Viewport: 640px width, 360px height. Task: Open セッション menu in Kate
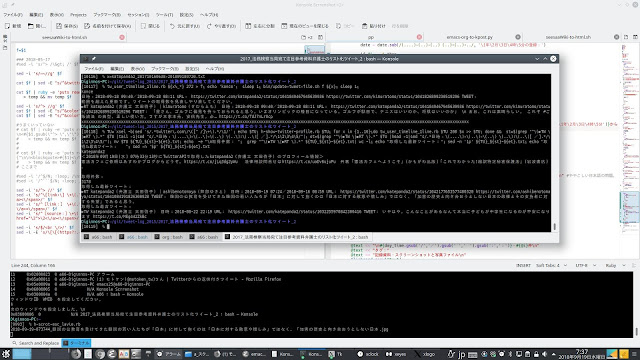(138, 15)
